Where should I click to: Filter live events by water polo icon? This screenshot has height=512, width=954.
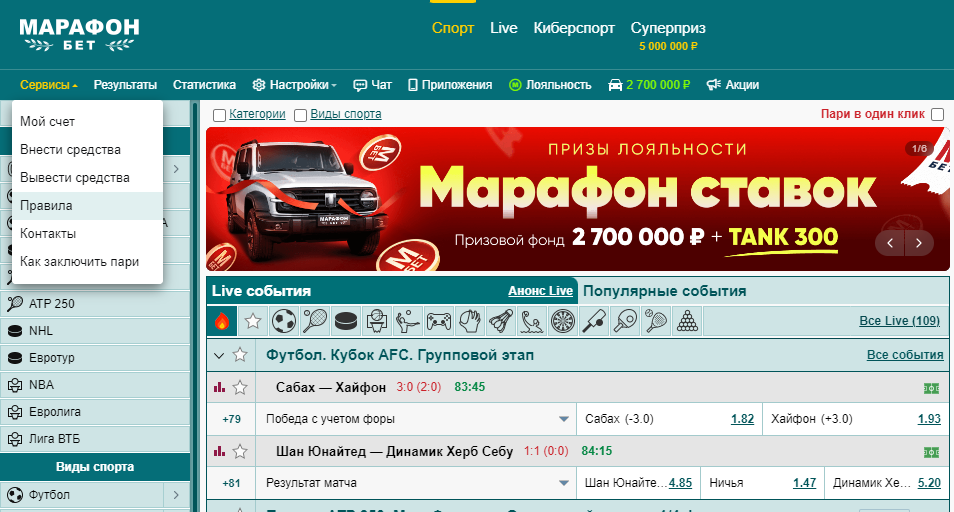532,321
